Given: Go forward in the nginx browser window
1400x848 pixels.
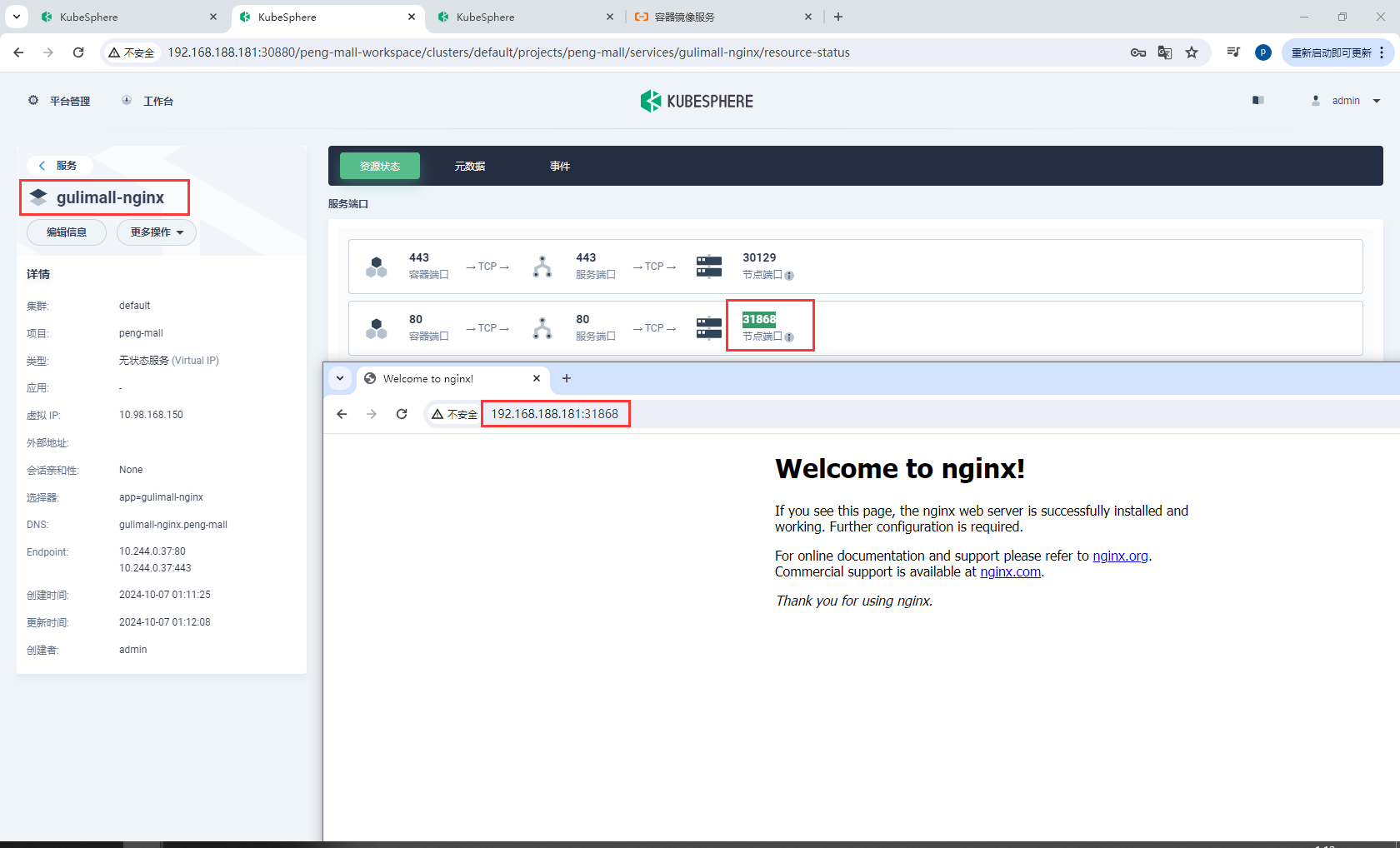Looking at the screenshot, I should 372,414.
